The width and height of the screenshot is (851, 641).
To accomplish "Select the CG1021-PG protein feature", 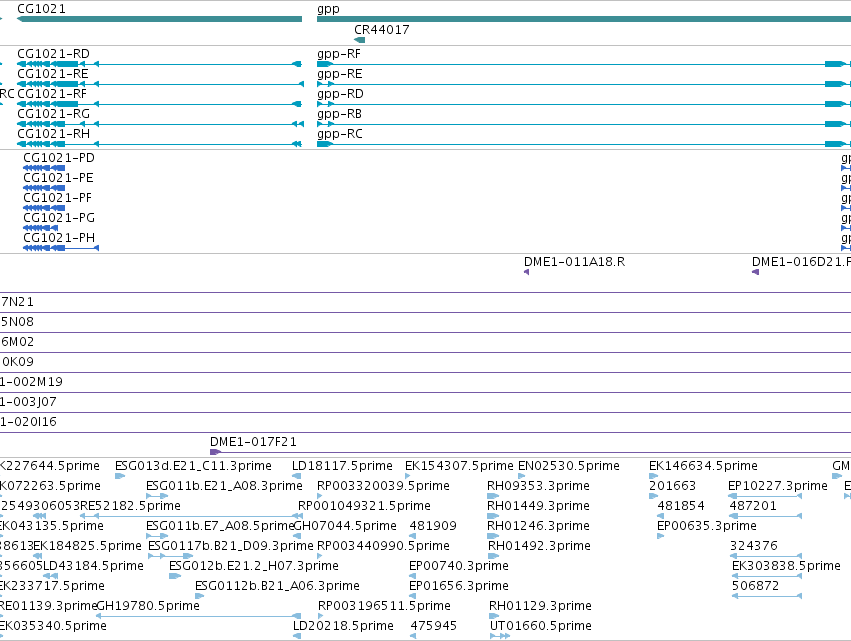I will click(41, 228).
